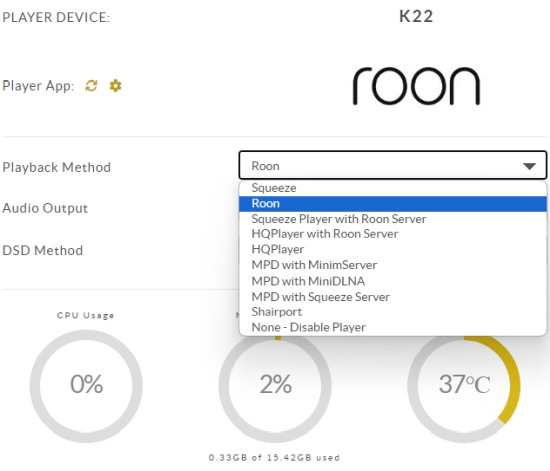Viewport: 550px width, 471px height.
Task: Click the CPU Usage 0% gauge
Action: (x=86, y=386)
